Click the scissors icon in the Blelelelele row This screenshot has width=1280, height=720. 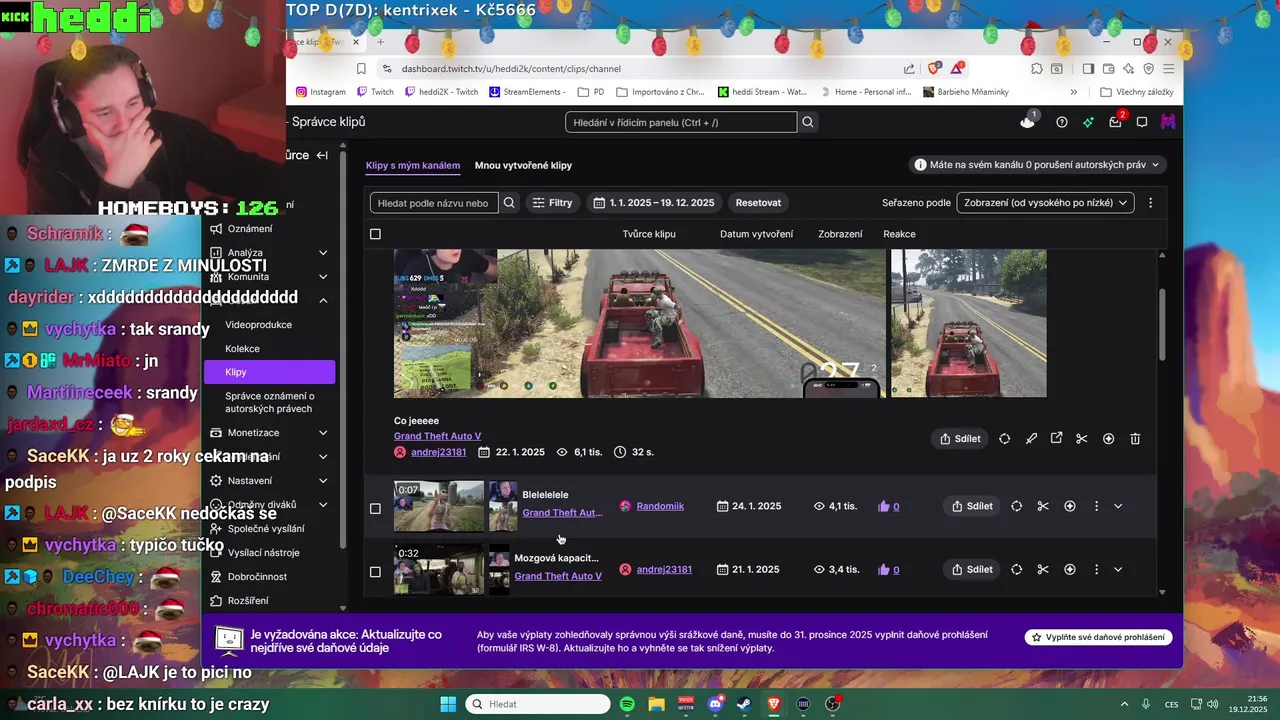[1043, 506]
